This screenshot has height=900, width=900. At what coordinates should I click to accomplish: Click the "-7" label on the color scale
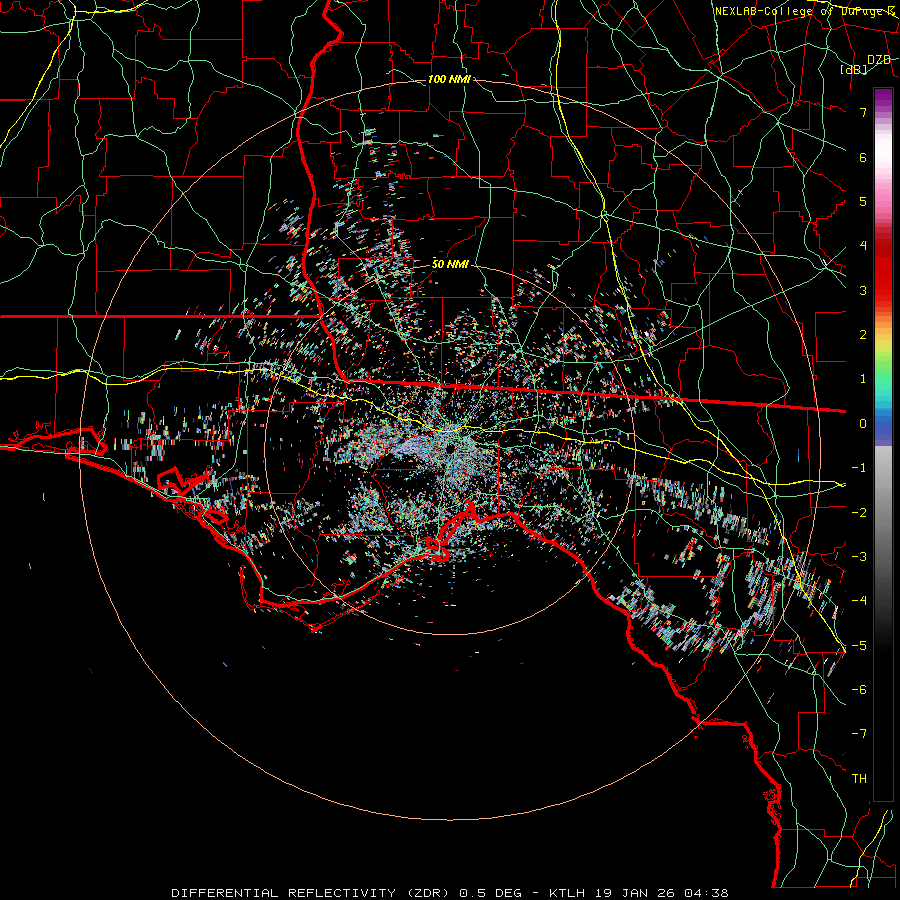click(x=859, y=734)
